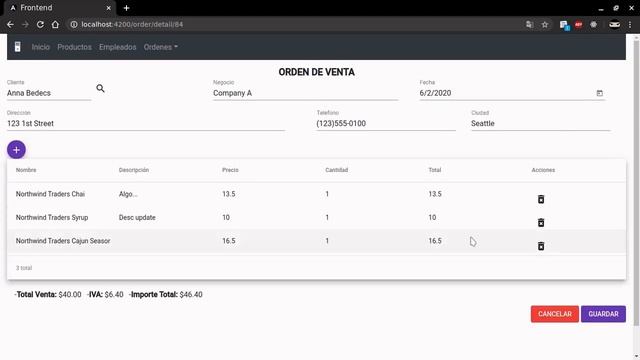Click the Fecha field showing 6/2/2020
The height and width of the screenshot is (360, 640).
506,93
